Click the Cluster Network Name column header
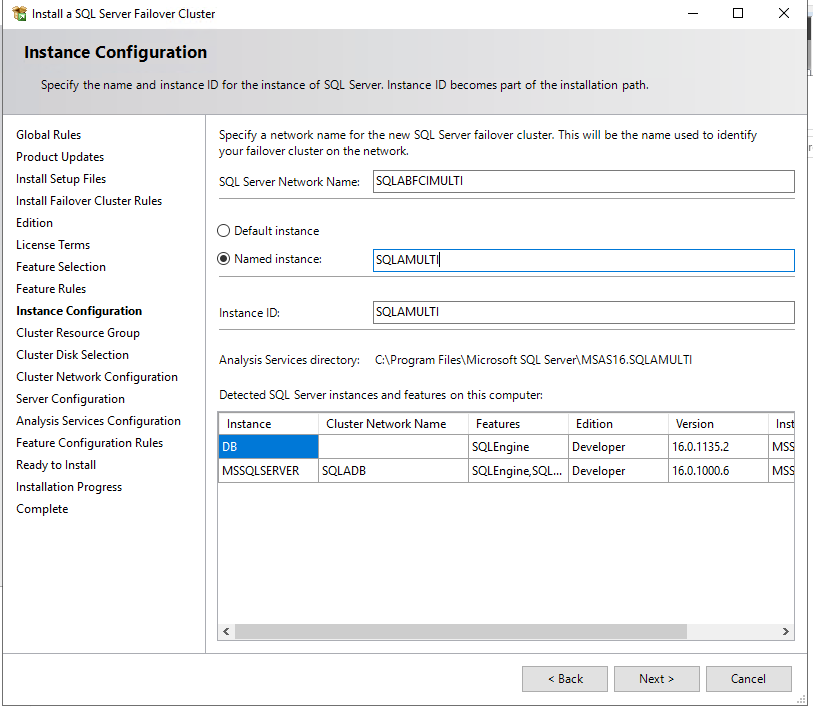 tap(393, 424)
